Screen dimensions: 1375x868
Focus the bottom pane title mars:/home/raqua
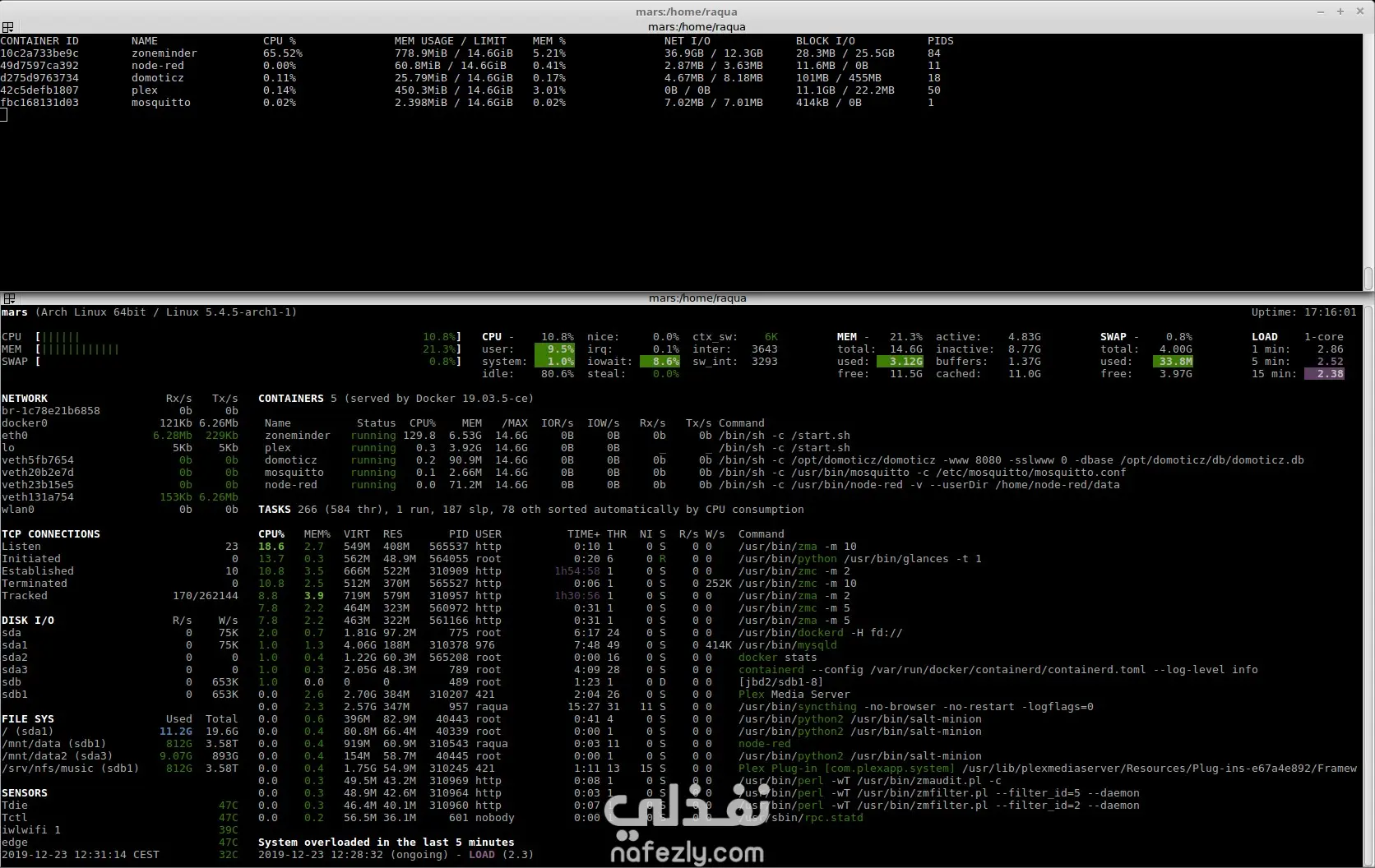tap(697, 298)
